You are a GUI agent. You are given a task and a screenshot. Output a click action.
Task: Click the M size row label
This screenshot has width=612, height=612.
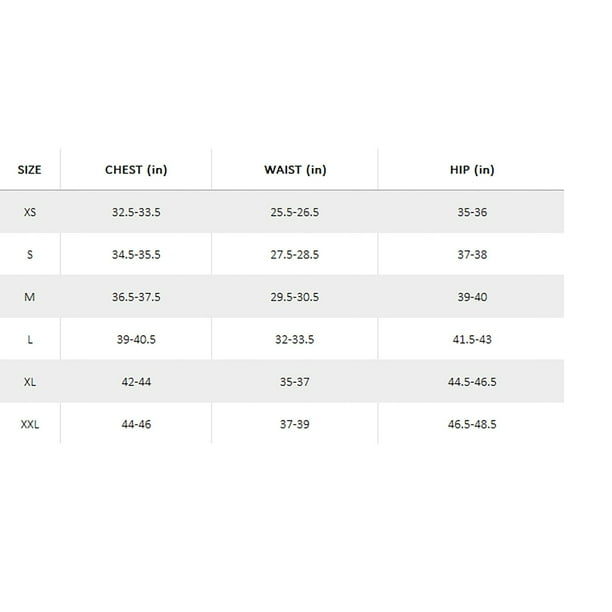[30, 297]
